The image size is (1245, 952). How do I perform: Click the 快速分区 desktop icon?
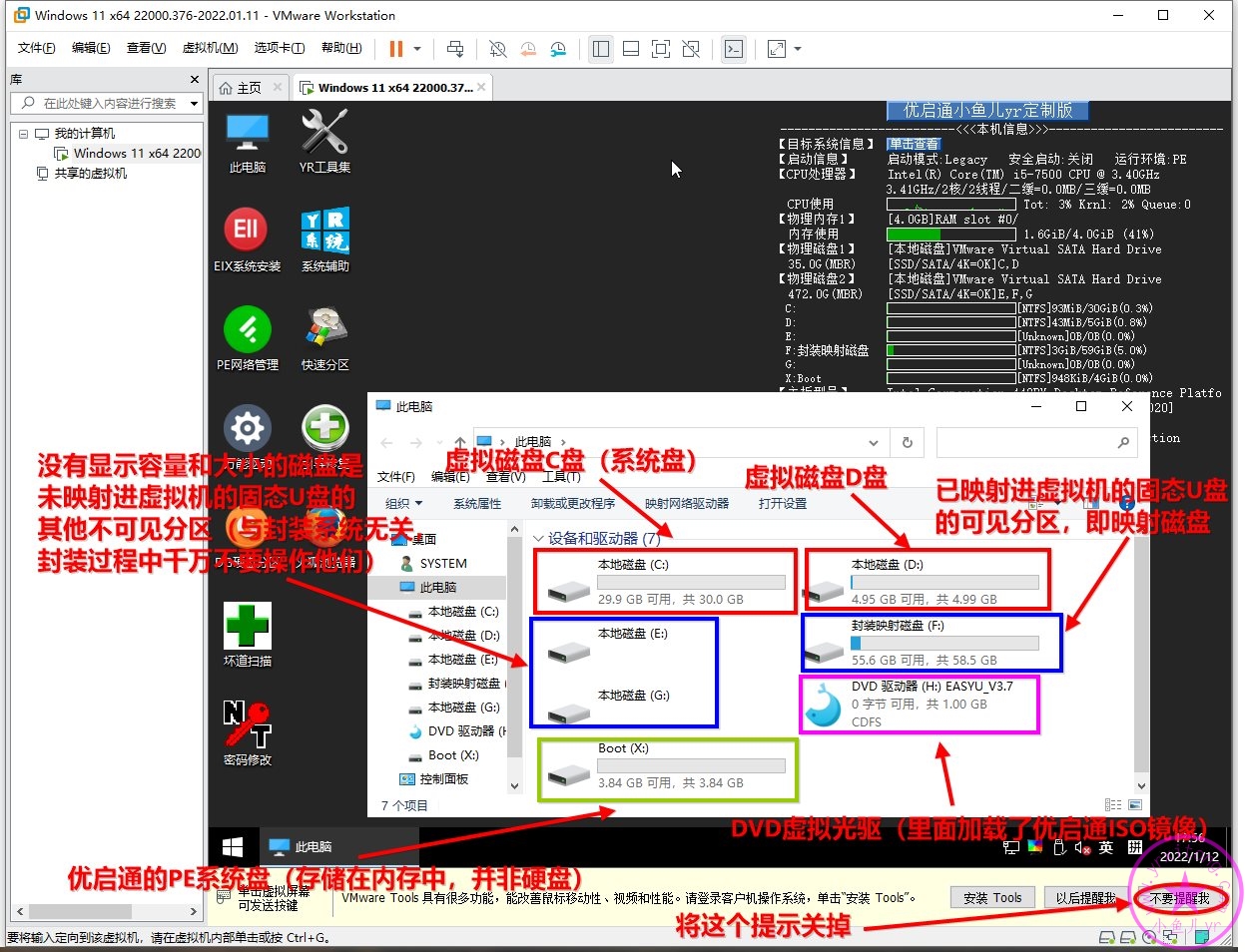(324, 339)
